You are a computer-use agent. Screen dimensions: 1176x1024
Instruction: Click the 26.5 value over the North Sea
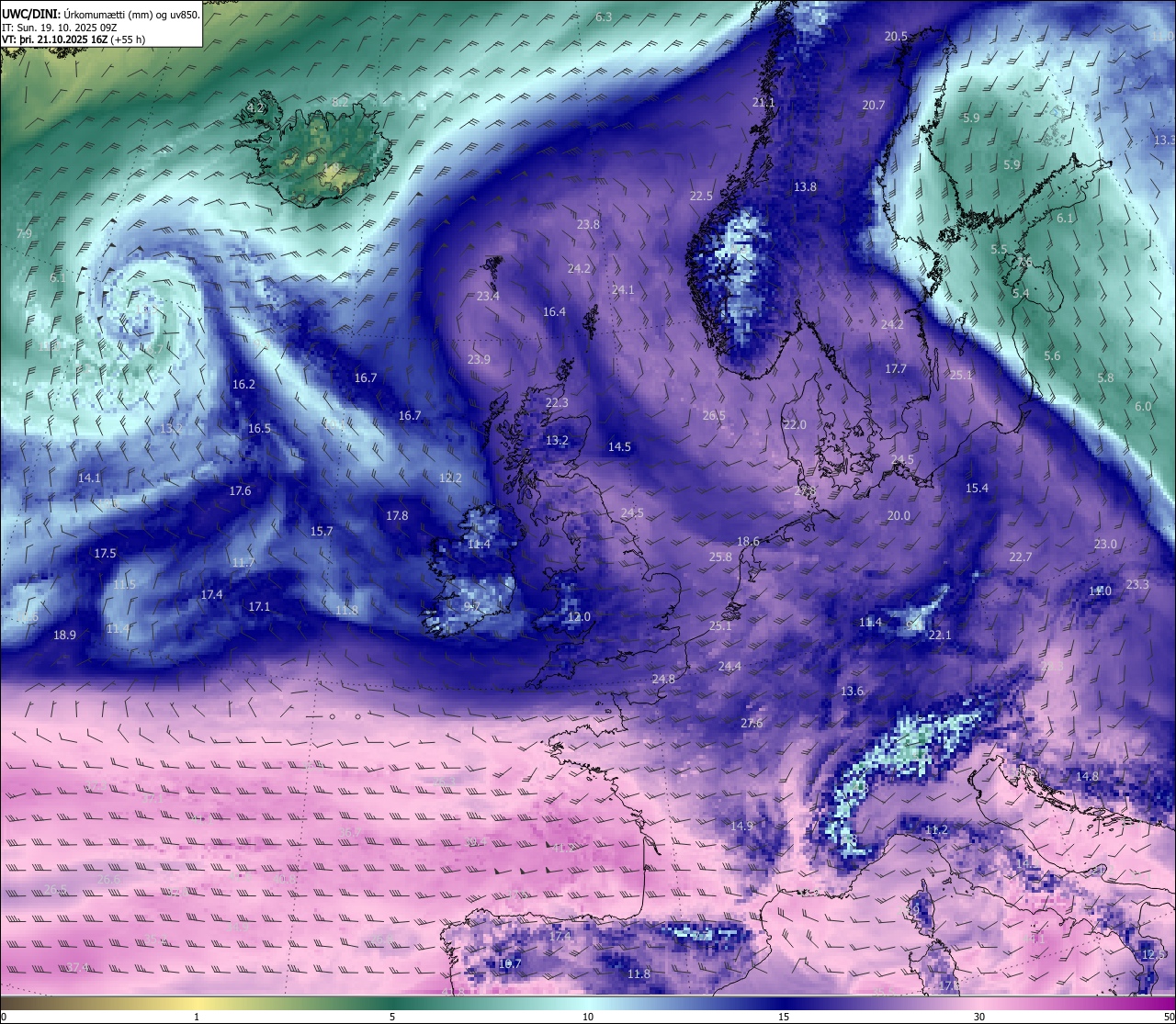point(714,415)
